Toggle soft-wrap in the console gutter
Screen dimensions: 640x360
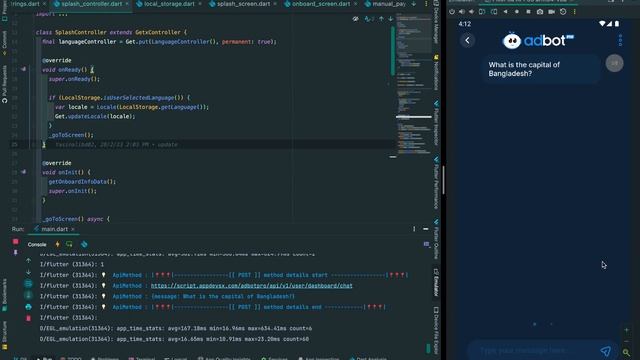[28, 283]
